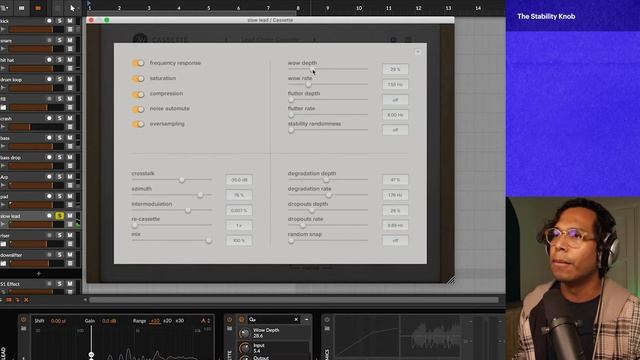Toggle power on the Cassette device

pos(229,320)
